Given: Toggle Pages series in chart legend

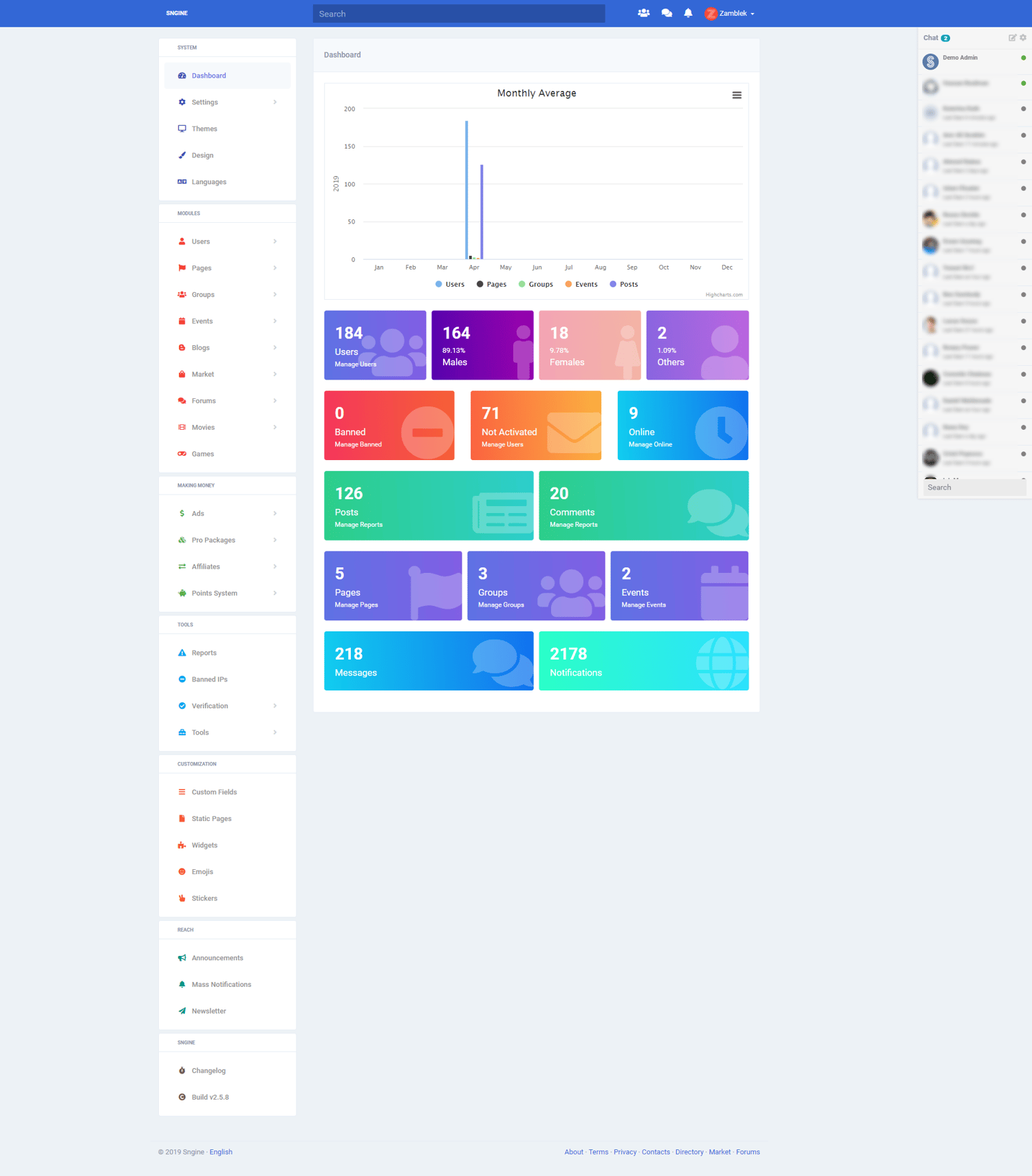Looking at the screenshot, I should [x=491, y=284].
